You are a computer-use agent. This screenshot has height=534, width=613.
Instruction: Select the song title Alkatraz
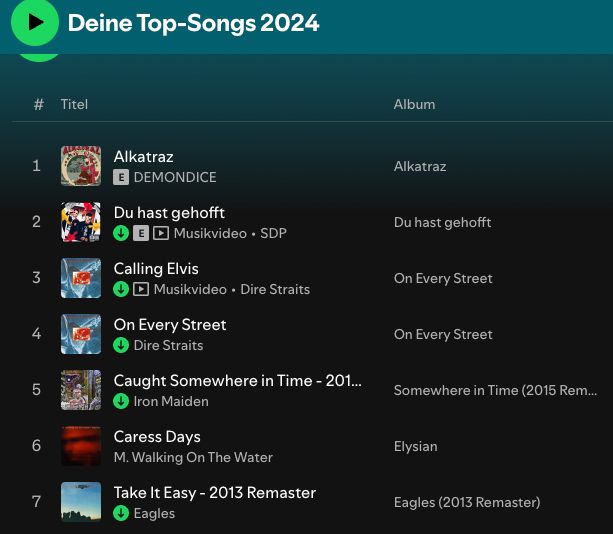[143, 157]
